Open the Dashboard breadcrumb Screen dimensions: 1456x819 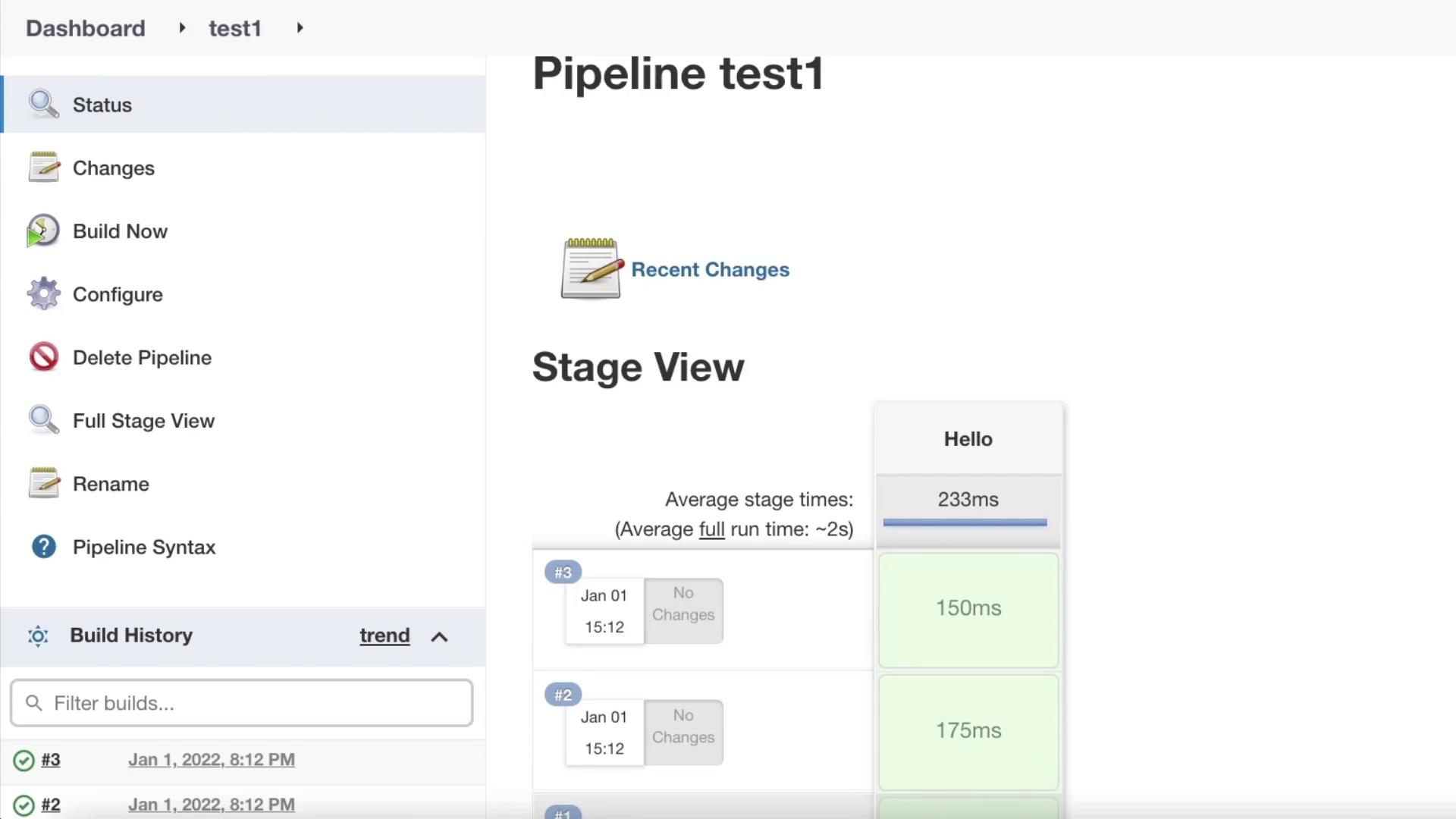[86, 28]
